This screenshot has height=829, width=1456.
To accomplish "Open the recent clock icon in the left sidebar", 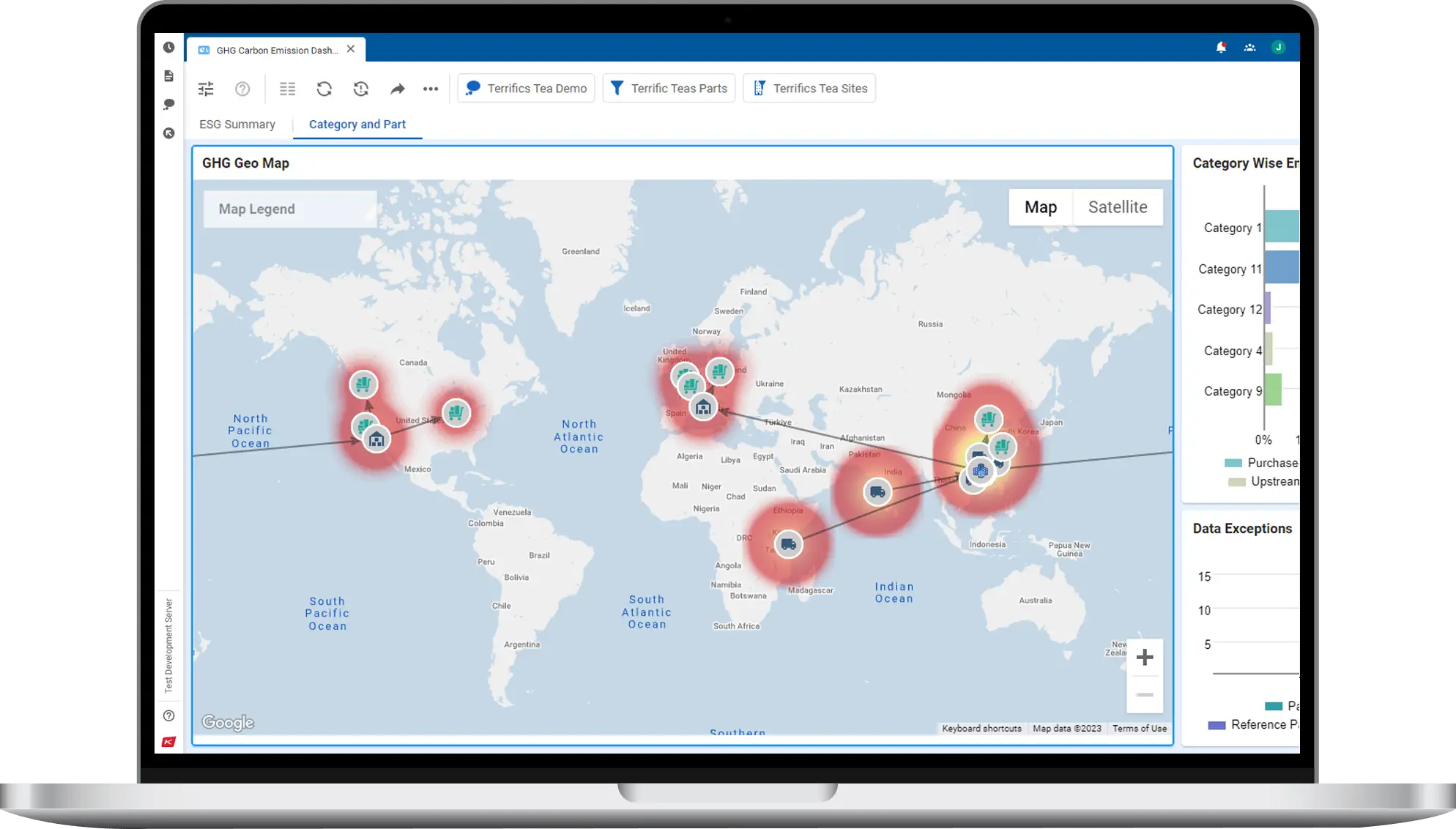I will click(x=169, y=48).
